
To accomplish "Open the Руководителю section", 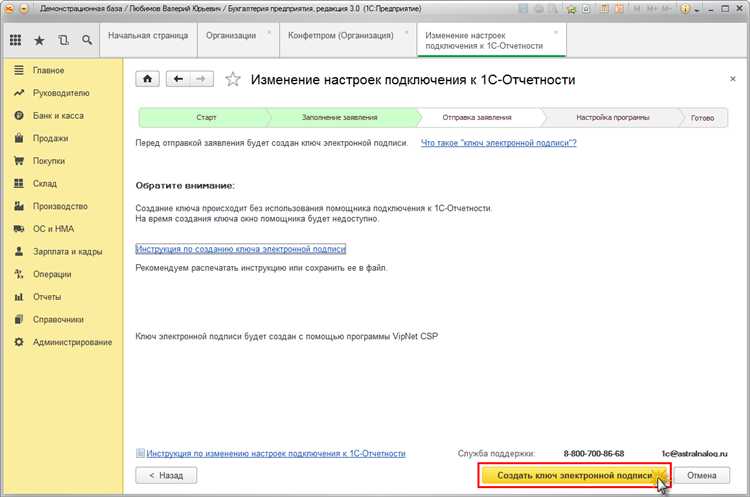I will 61,93.
